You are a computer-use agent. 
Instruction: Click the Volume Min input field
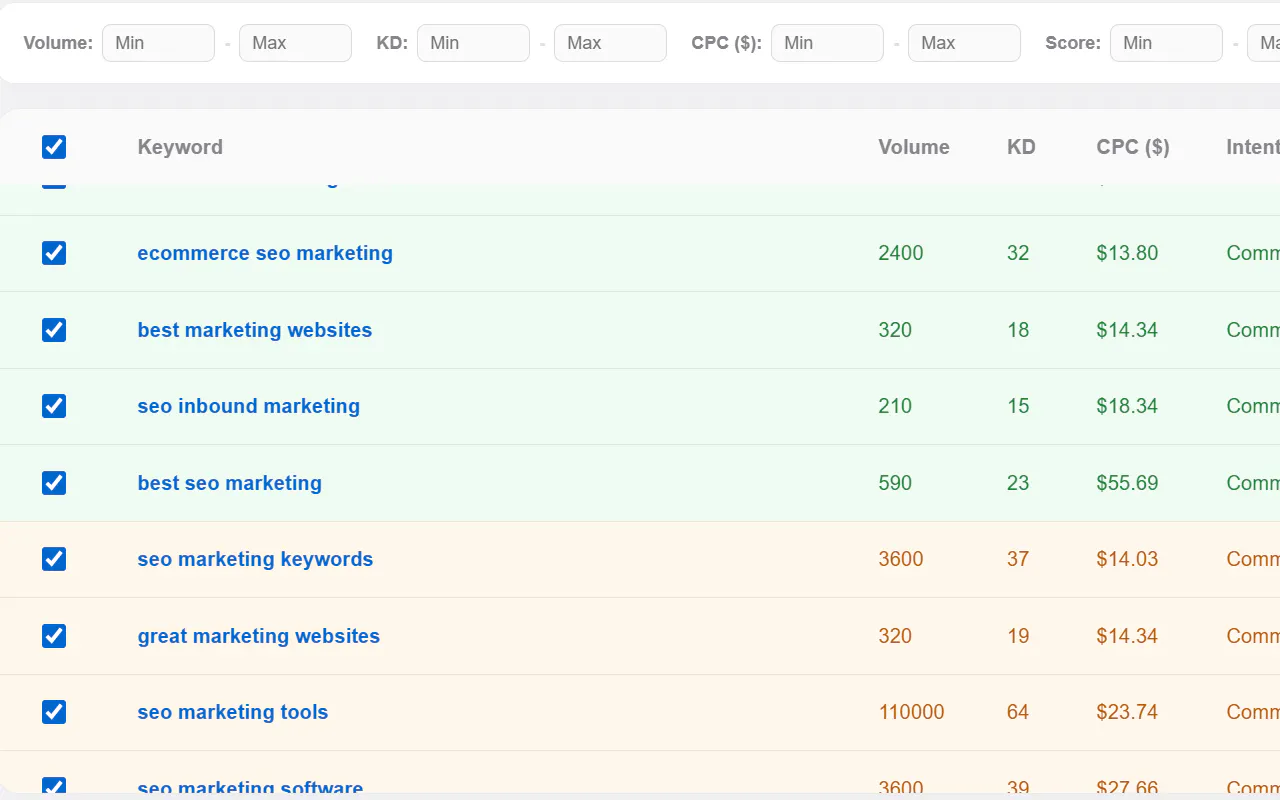click(x=158, y=43)
